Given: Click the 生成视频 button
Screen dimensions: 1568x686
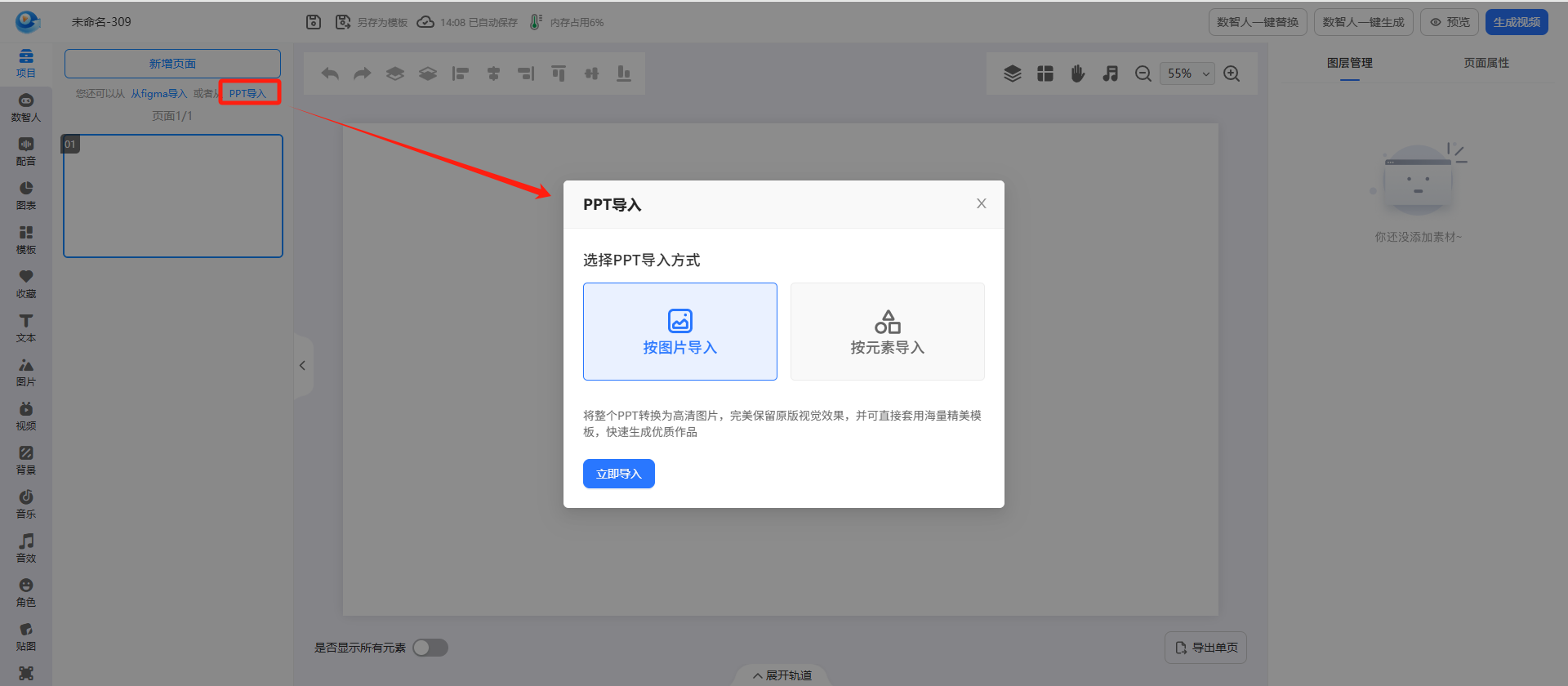Looking at the screenshot, I should [1517, 22].
